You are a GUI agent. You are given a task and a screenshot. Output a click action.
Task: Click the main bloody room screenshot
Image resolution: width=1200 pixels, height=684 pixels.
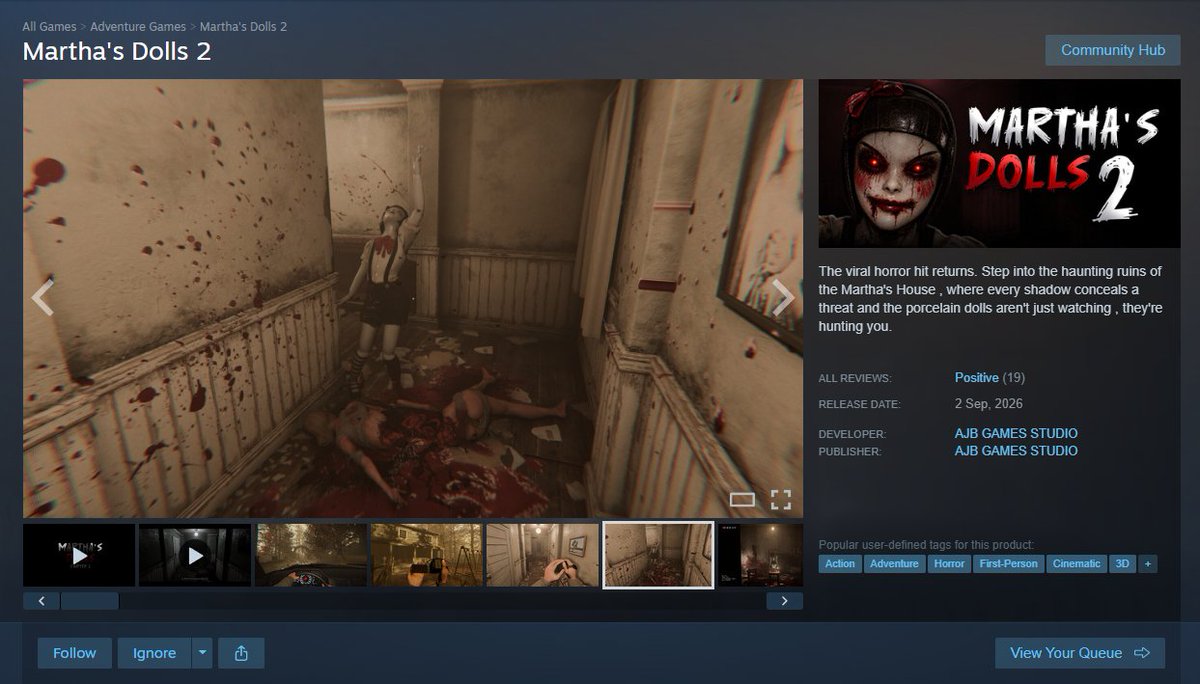413,298
